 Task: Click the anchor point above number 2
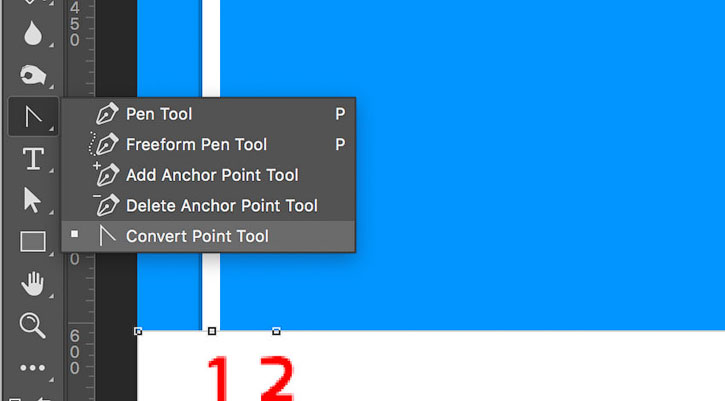pos(276,331)
